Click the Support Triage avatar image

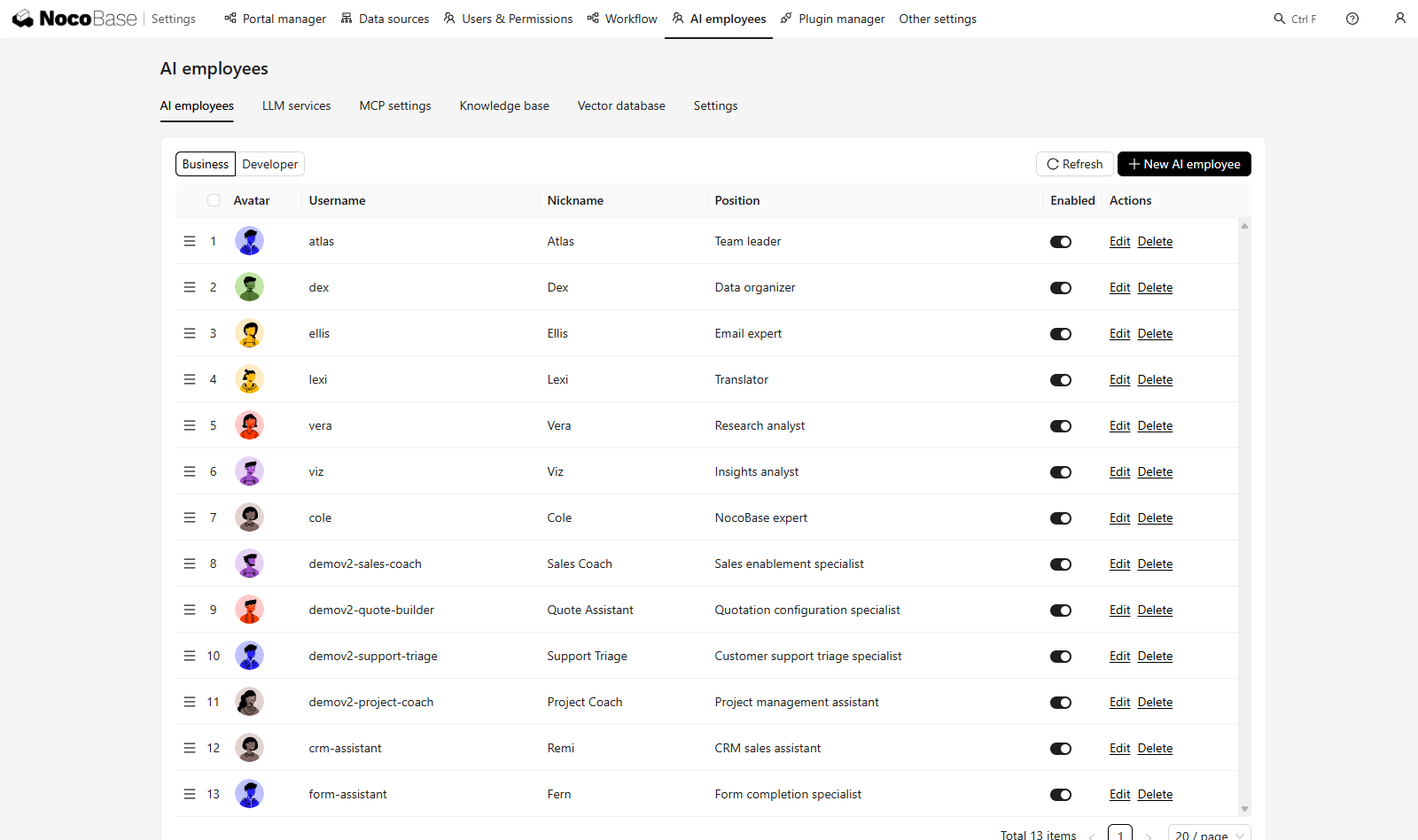point(250,656)
